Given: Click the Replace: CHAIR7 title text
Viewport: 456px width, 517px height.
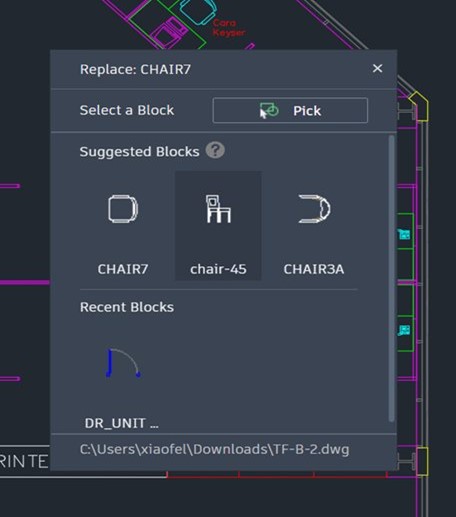Looking at the screenshot, I should click(135, 69).
